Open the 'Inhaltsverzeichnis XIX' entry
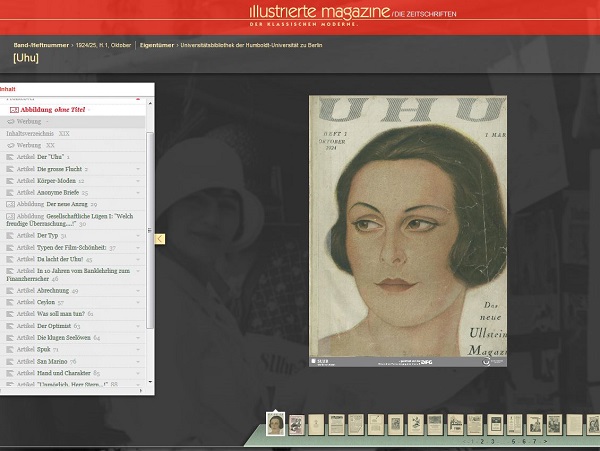The height and width of the screenshot is (451, 600). pos(38,134)
